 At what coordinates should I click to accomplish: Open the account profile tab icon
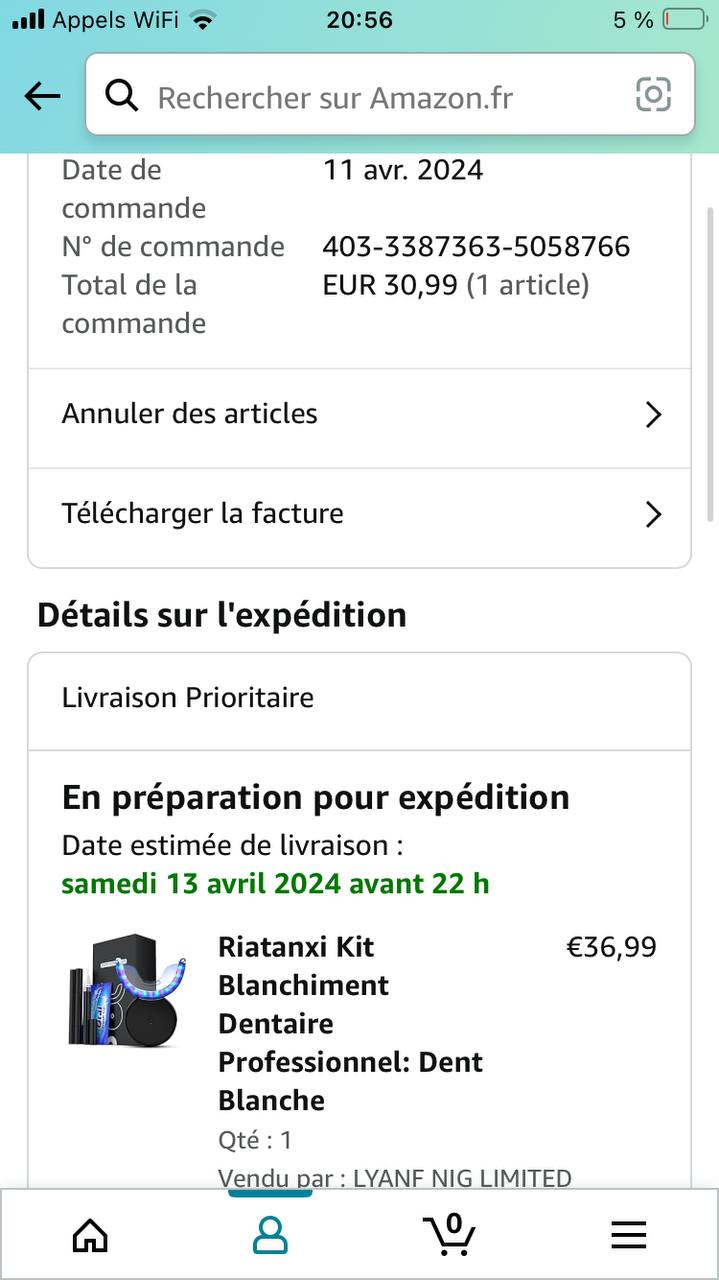[x=270, y=1235]
